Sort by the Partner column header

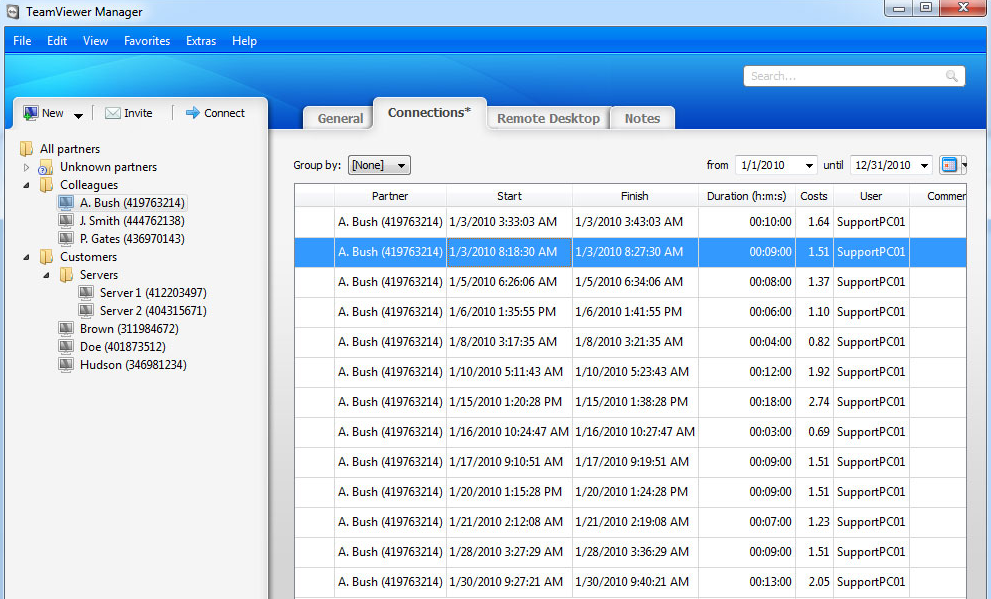390,196
